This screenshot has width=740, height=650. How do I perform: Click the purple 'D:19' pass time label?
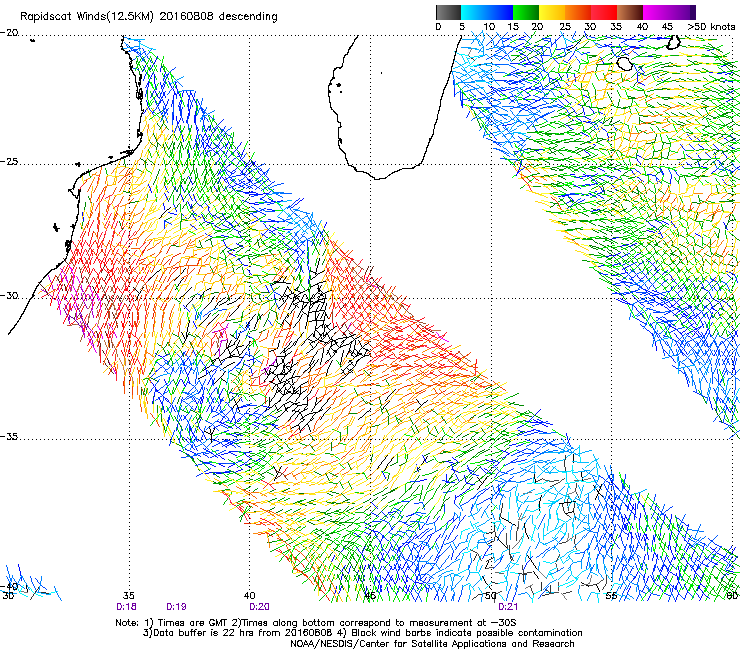[x=177, y=607]
